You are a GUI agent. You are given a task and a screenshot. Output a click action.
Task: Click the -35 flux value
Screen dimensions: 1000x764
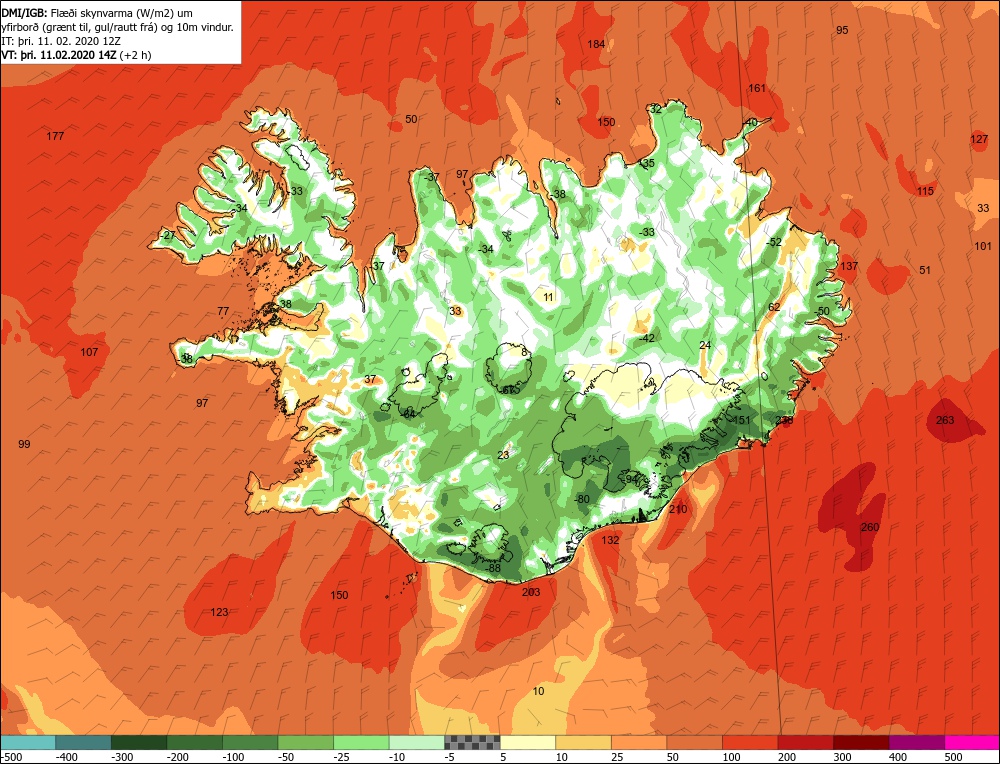coord(647,163)
